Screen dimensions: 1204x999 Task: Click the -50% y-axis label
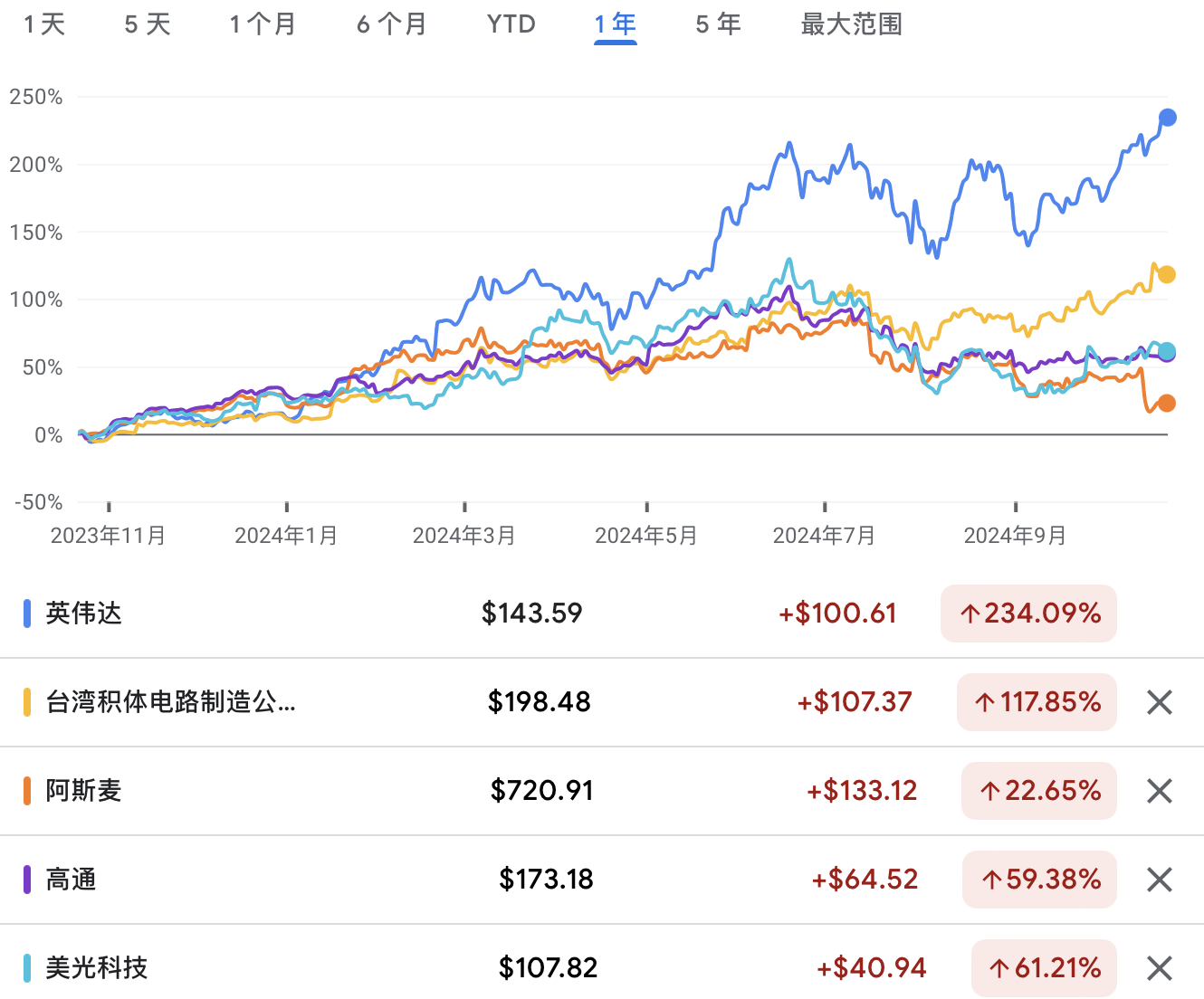pyautogui.click(x=39, y=502)
